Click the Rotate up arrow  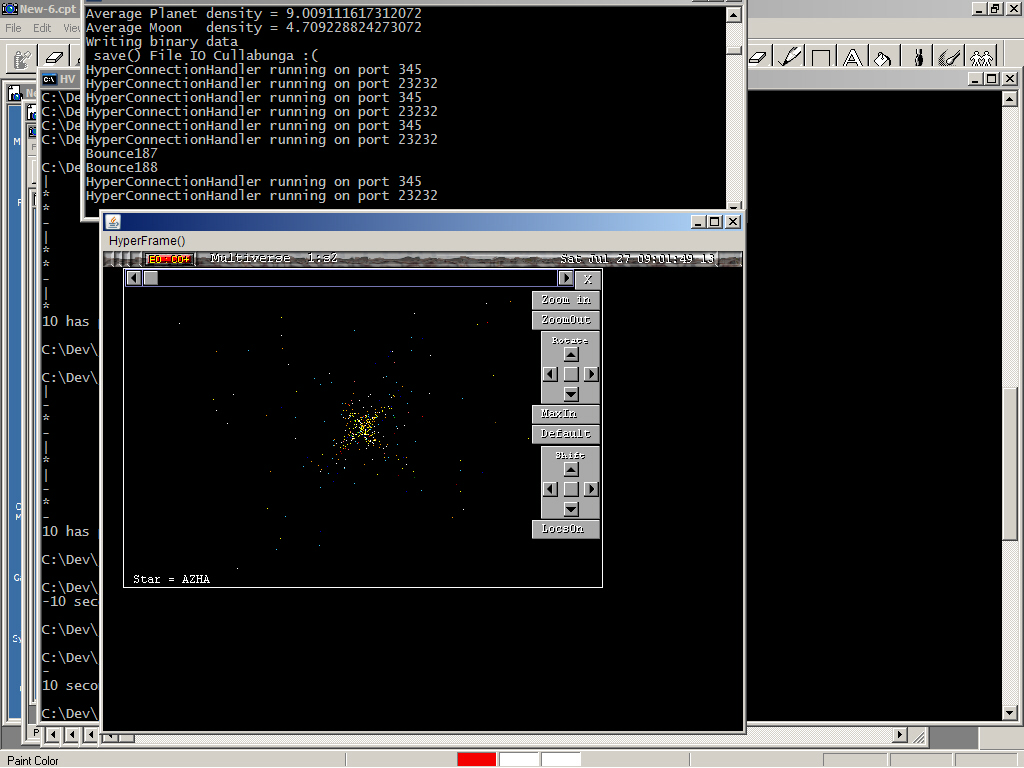click(571, 354)
